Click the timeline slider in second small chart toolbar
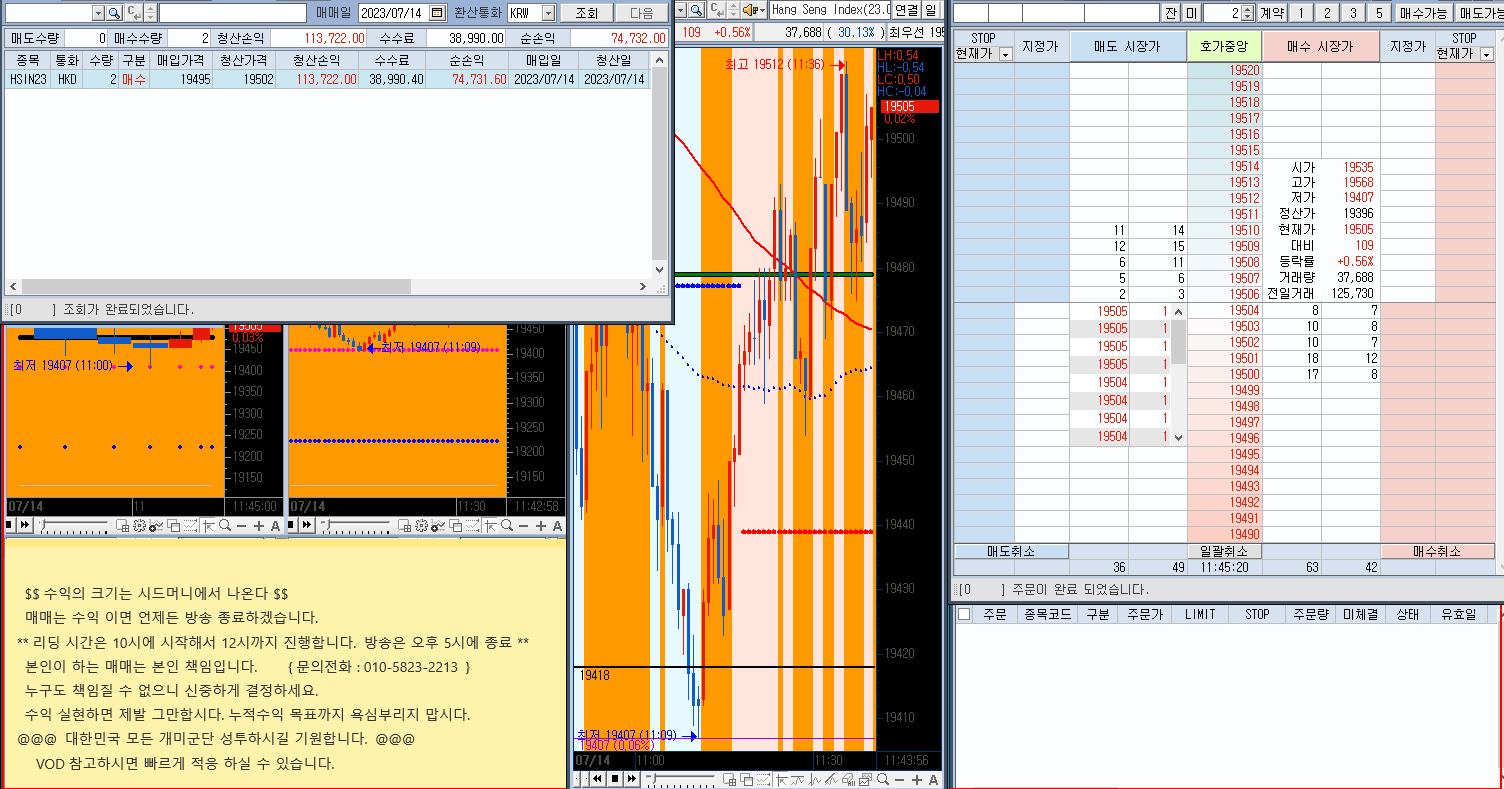The width and height of the screenshot is (1504, 789). click(356, 526)
